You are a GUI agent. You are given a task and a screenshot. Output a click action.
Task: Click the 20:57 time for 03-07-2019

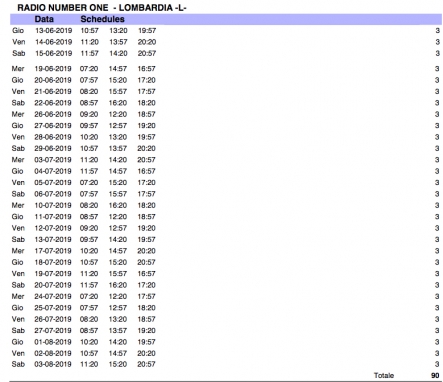[146, 160]
